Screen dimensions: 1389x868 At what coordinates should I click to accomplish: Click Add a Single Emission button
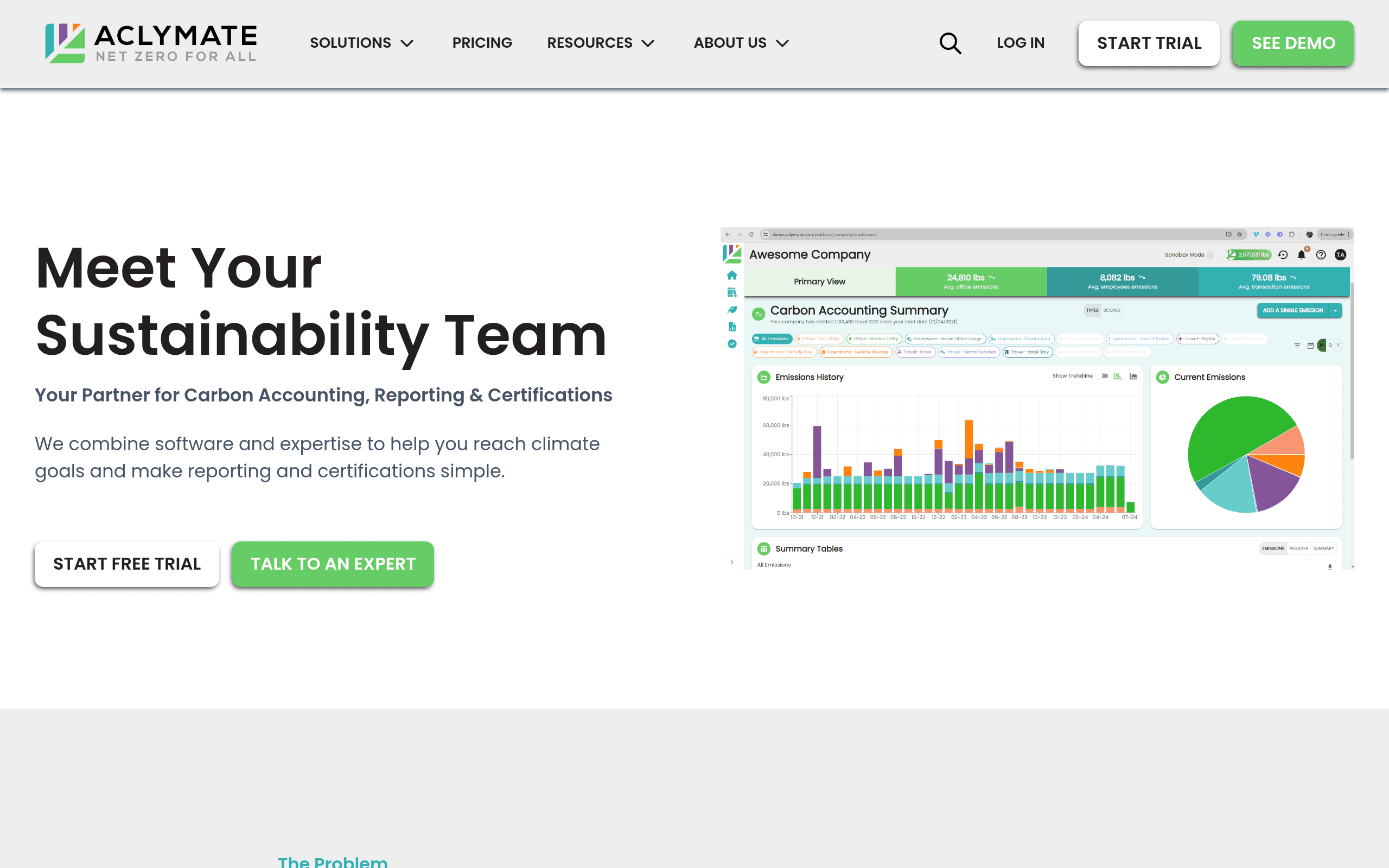click(1292, 310)
